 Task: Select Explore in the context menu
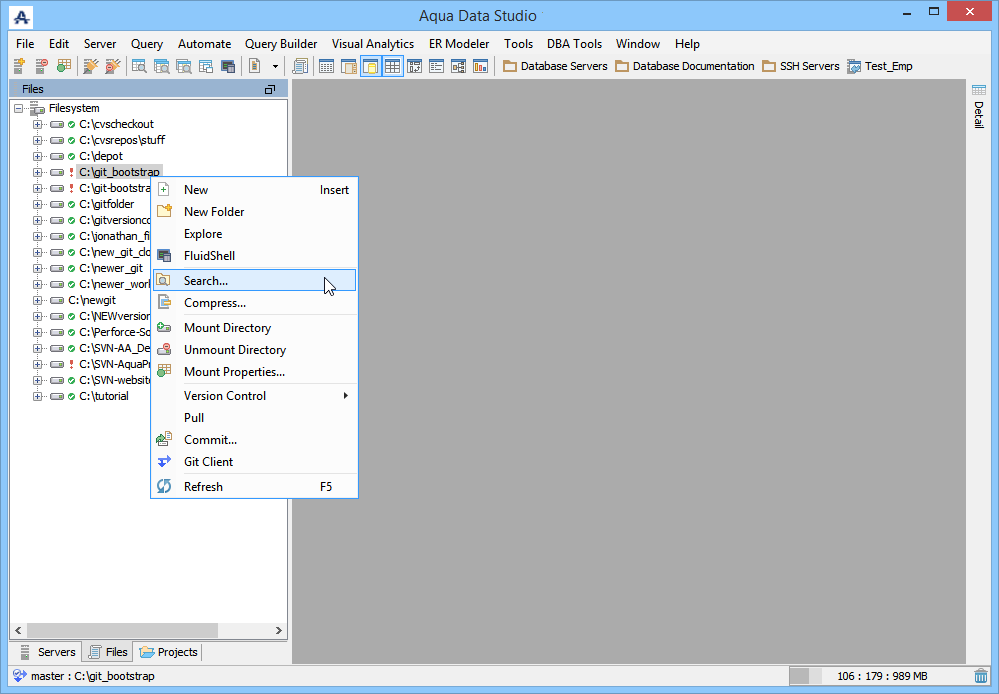254,234
